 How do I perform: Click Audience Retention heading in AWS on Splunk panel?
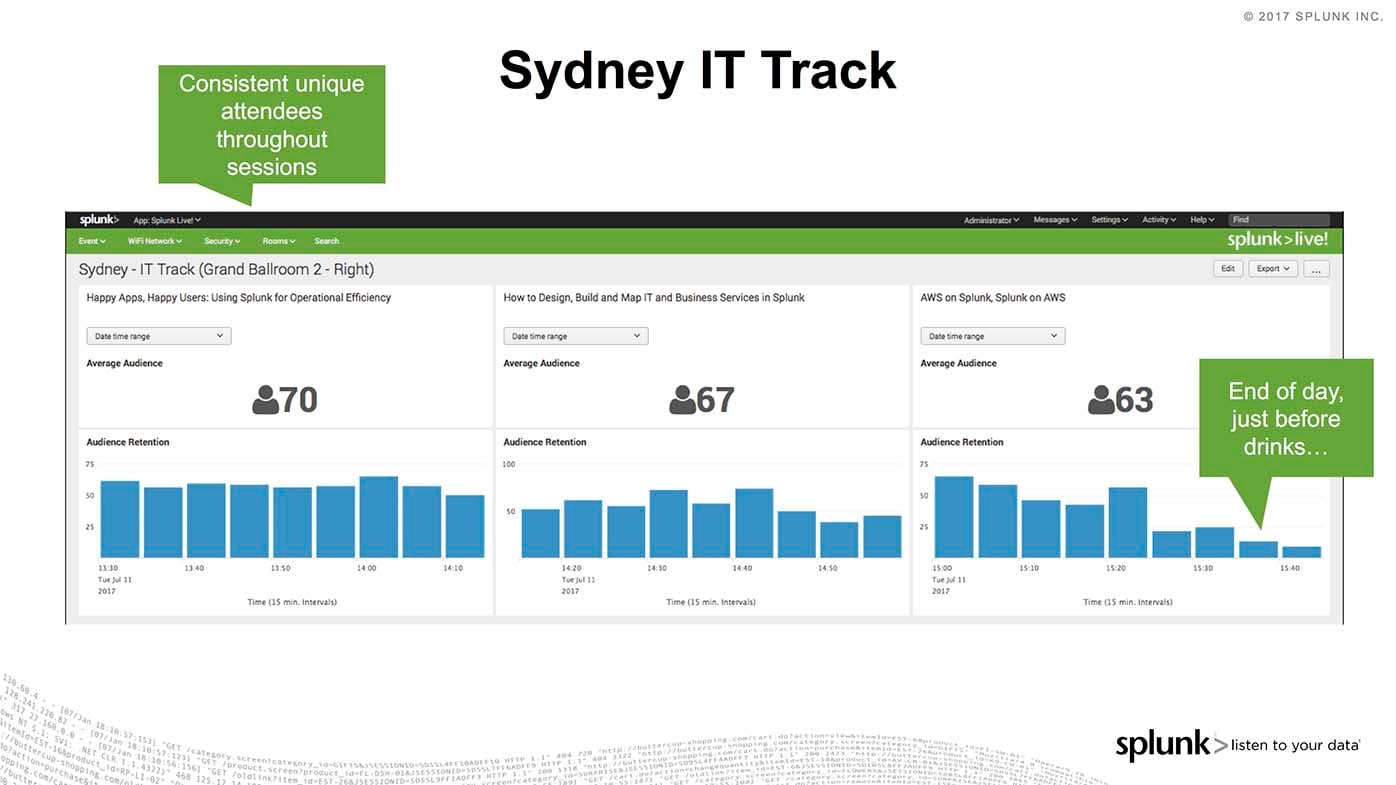tap(962, 442)
